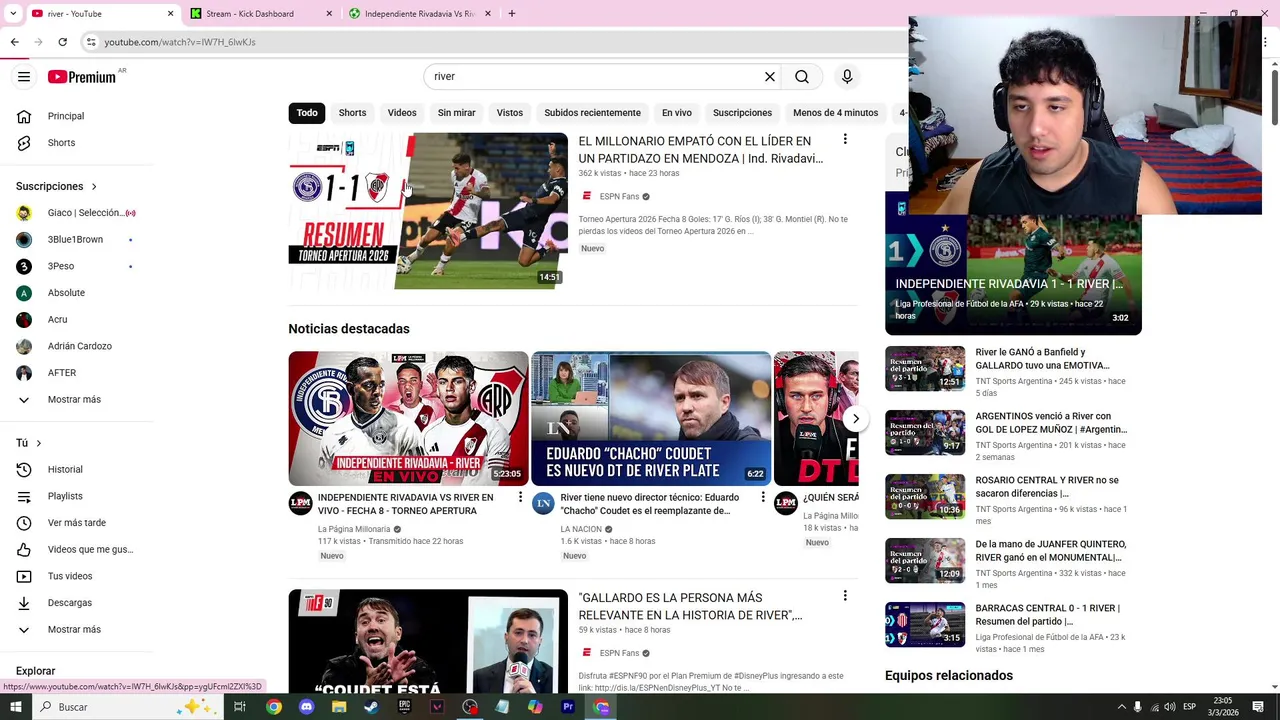The height and width of the screenshot is (720, 1280).
Task: Play the ESPN Resumen 1-1 thumbnail
Action: [x=428, y=211]
